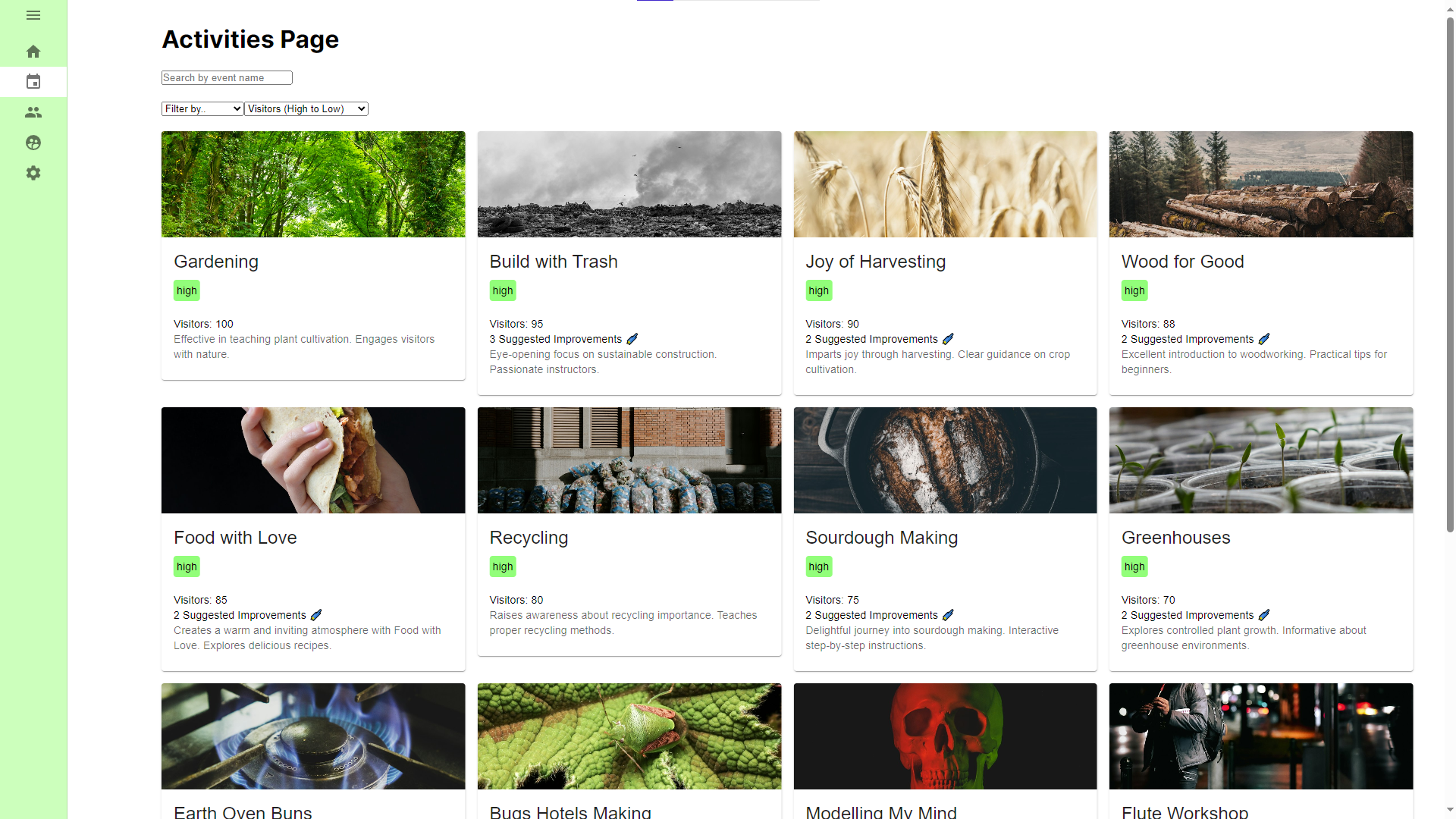Select the globe sidebar icon

click(33, 143)
